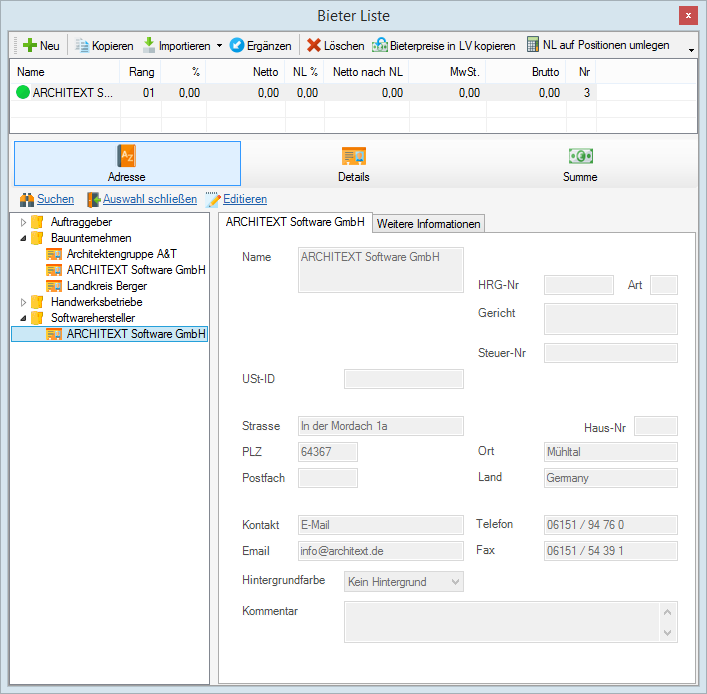Switch to the Adresse section
This screenshot has height=694, width=707.
[x=127, y=163]
